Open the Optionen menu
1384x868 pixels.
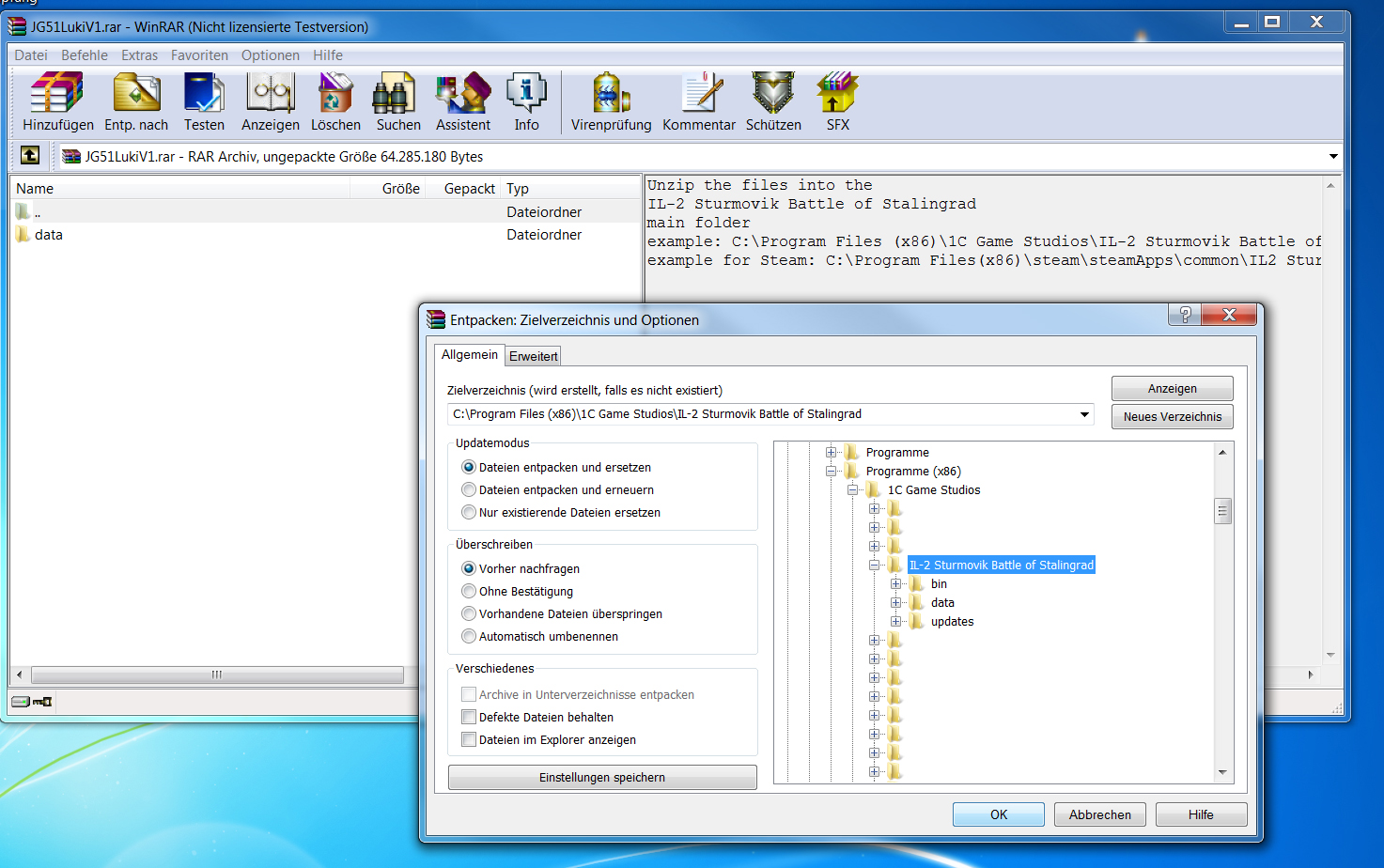tap(271, 55)
